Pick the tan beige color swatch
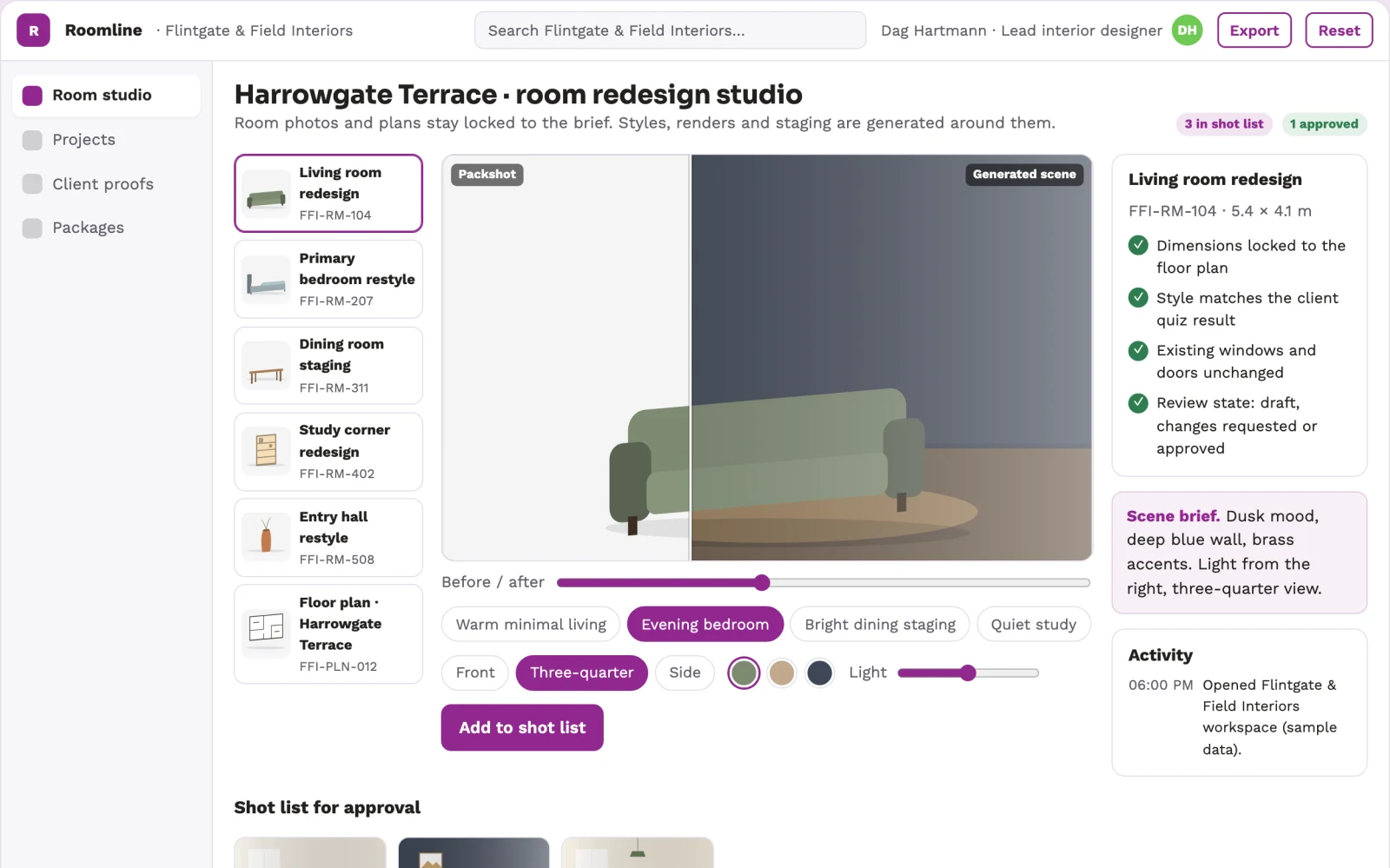 pyautogui.click(x=782, y=673)
